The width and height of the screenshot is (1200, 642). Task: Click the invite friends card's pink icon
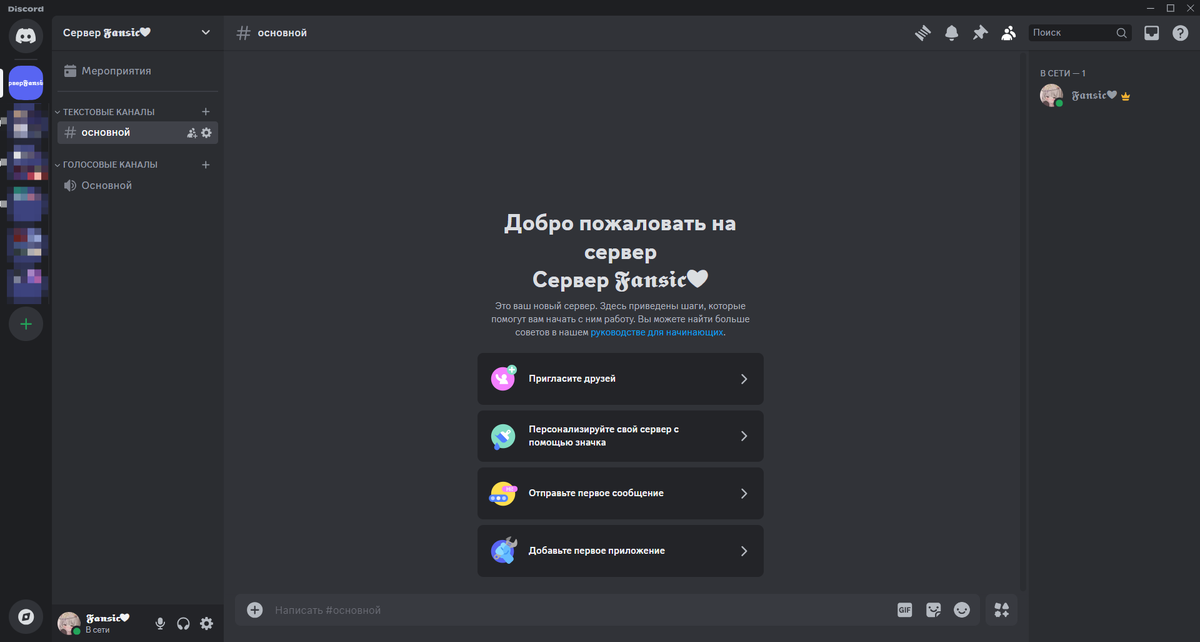click(x=503, y=379)
